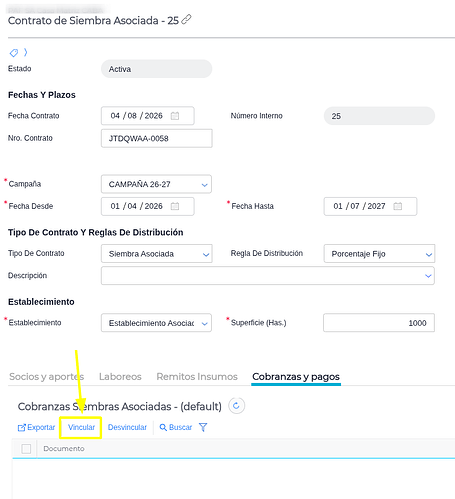Click the Nro. Contrato input field
This screenshot has height=499, width=455.
[x=157, y=138]
